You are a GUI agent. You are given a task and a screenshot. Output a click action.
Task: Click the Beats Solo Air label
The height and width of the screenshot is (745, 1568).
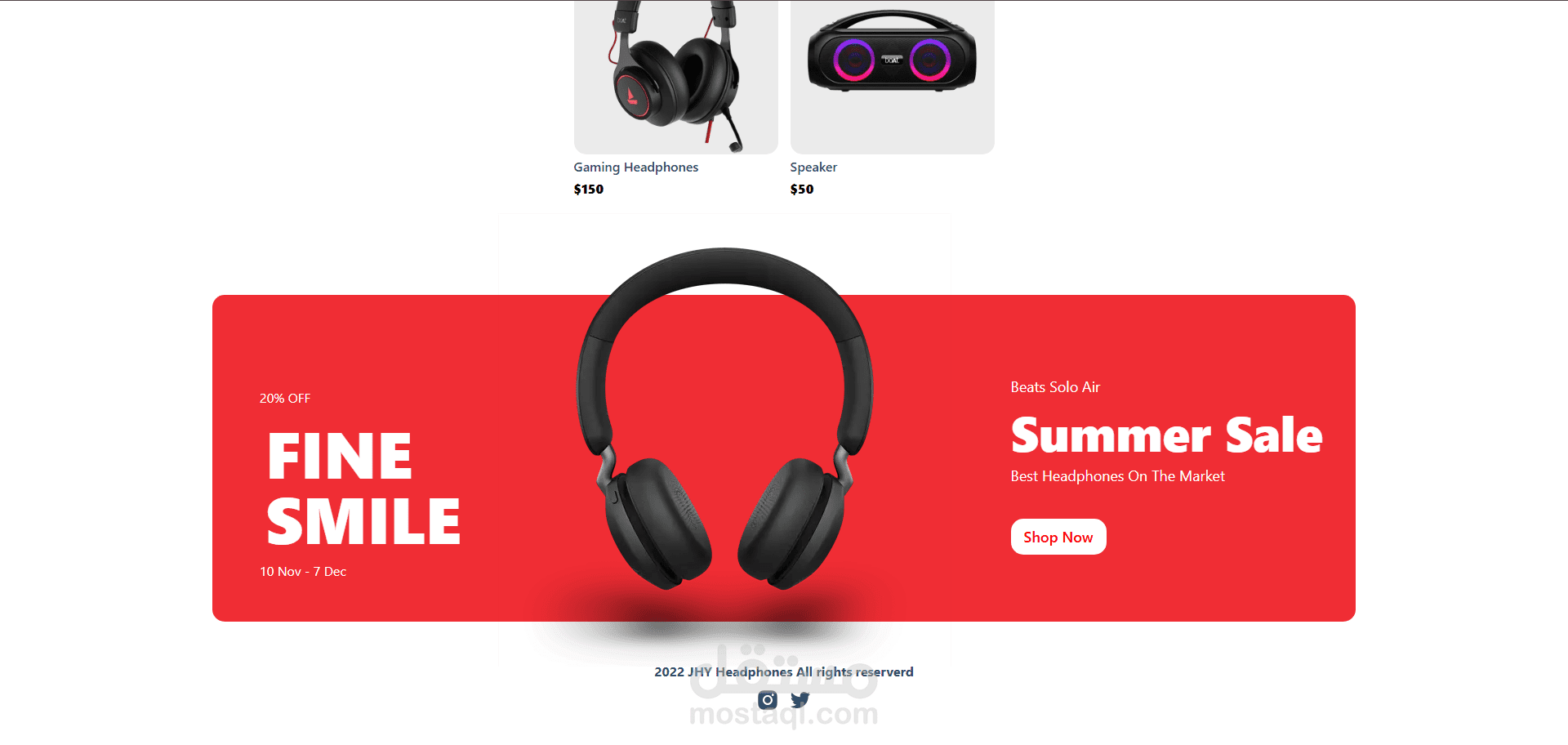pos(1055,387)
